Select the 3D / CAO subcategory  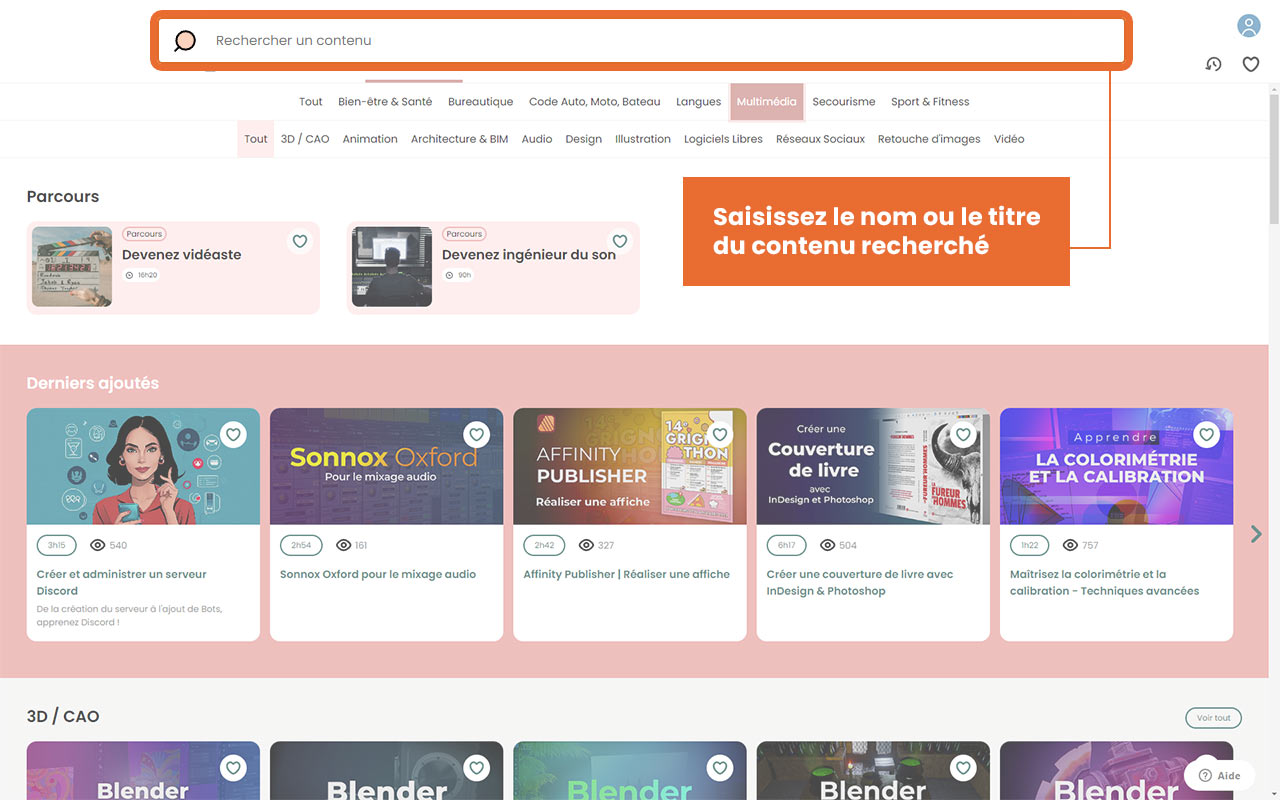tap(305, 139)
